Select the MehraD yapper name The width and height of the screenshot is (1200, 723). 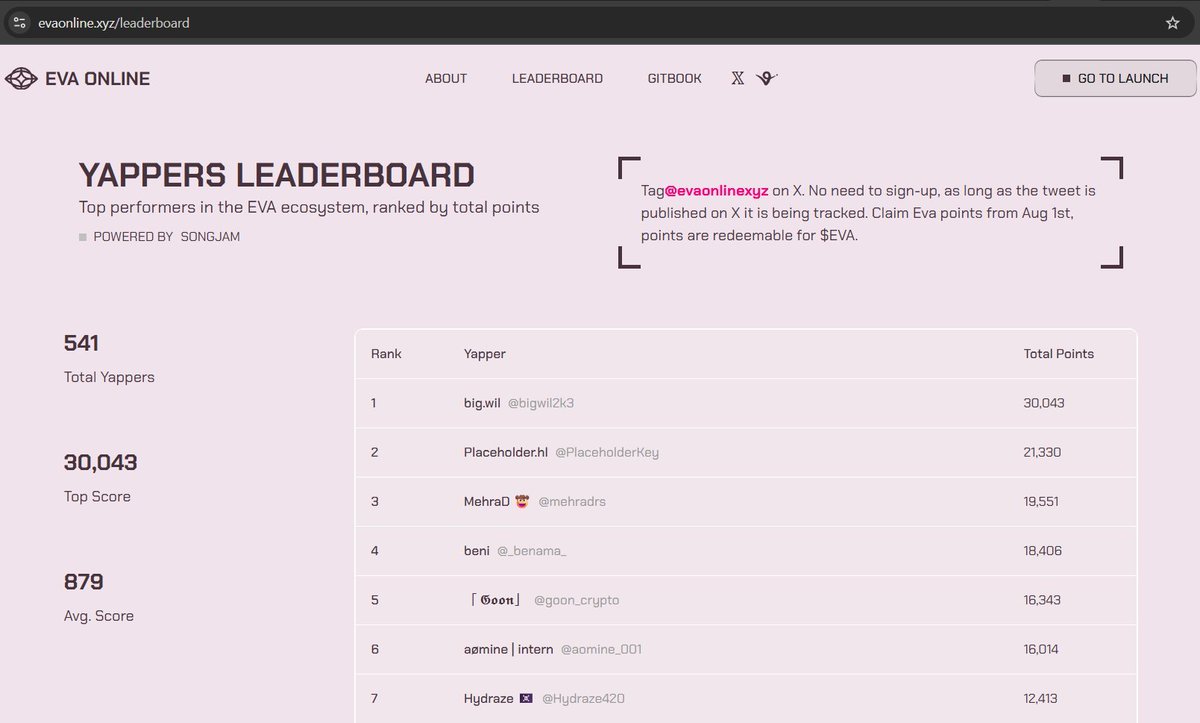pos(488,501)
